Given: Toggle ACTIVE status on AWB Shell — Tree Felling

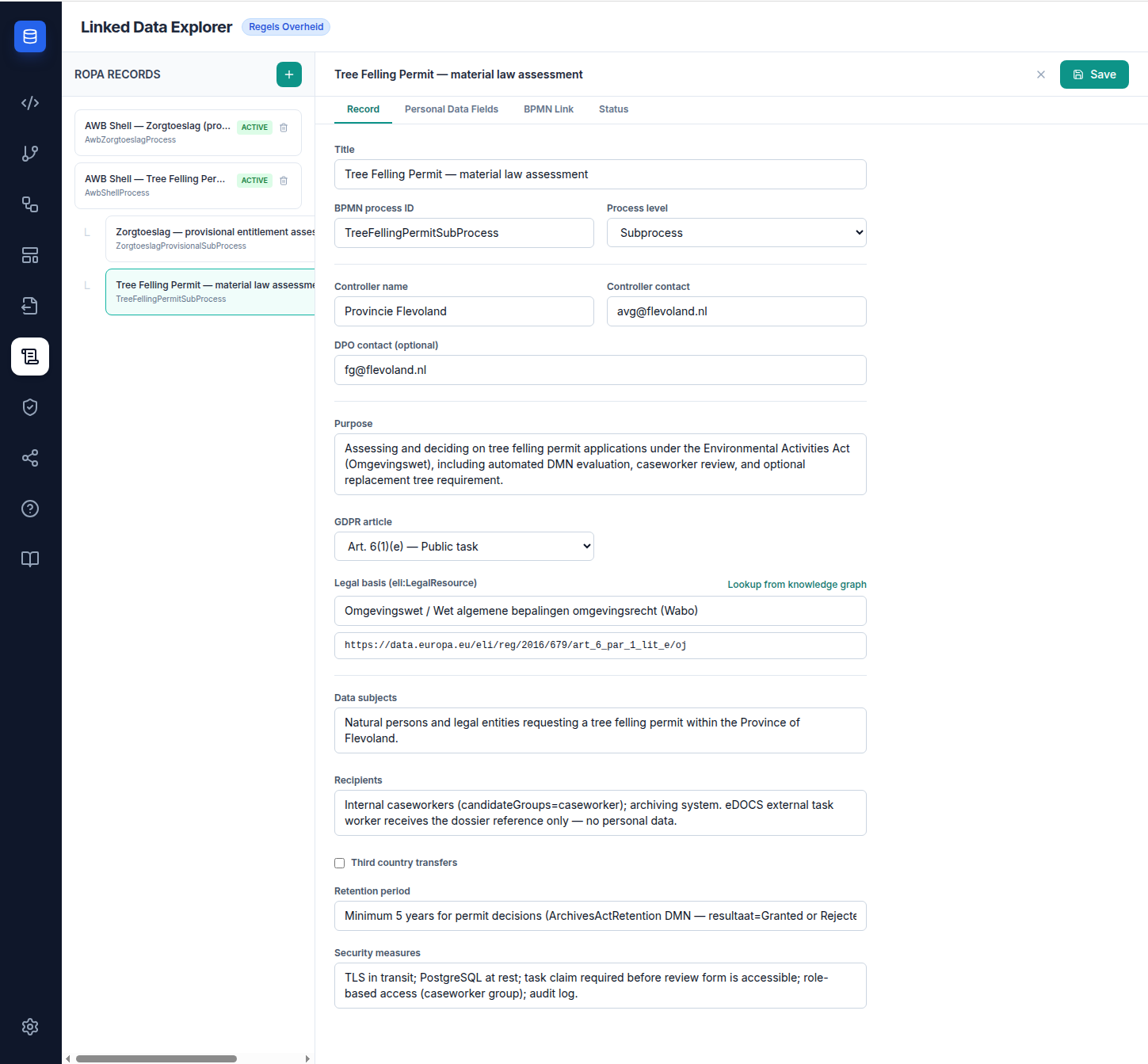Looking at the screenshot, I should coord(254,180).
